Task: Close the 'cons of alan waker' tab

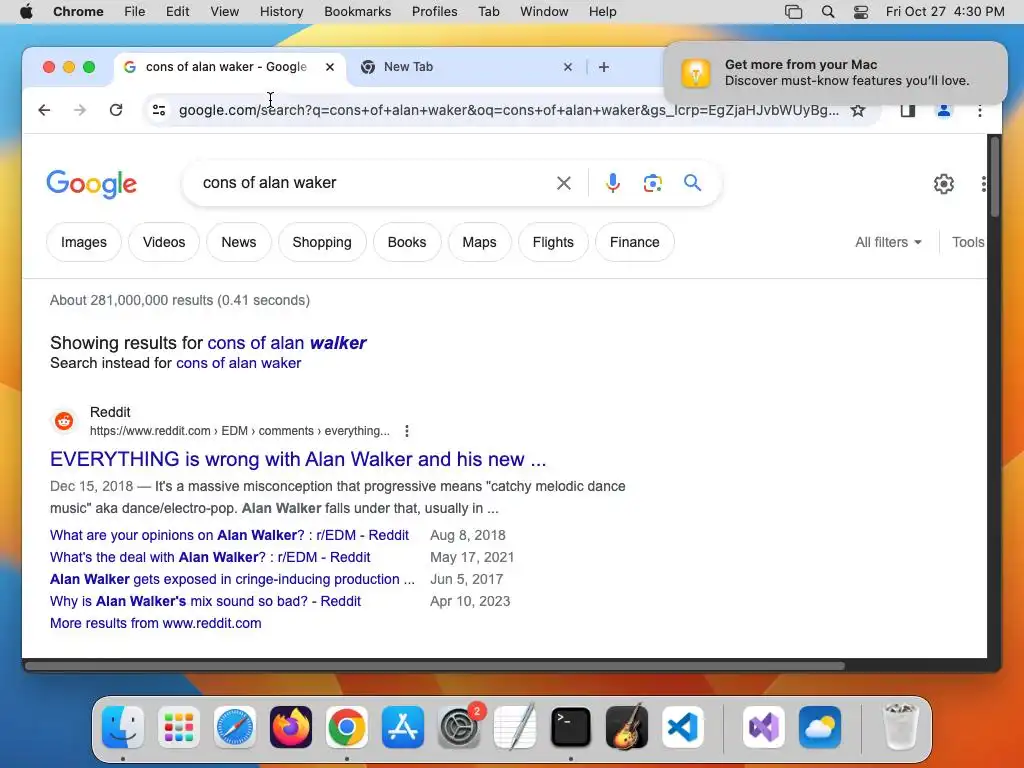Action: click(330, 67)
